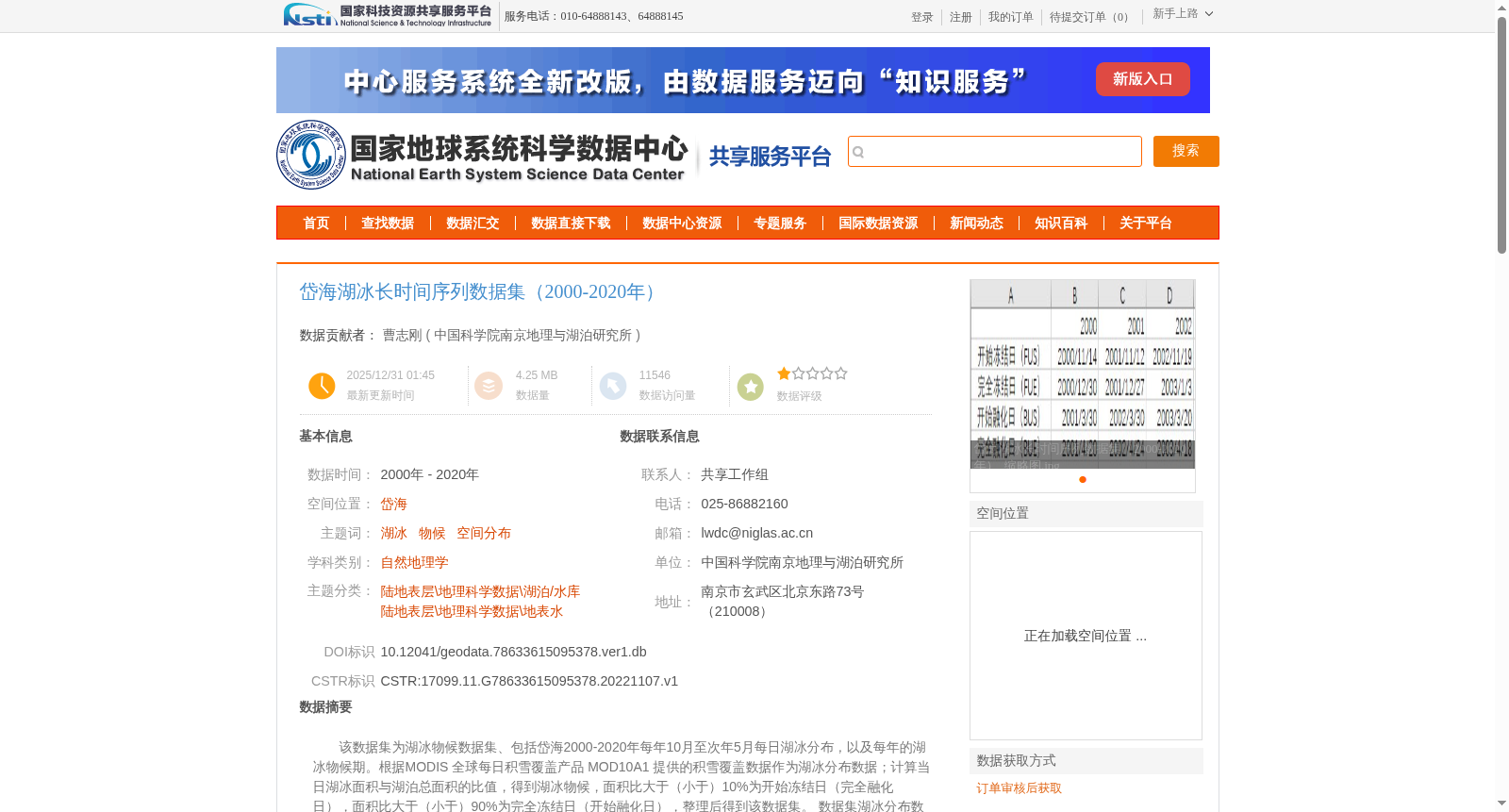The image size is (1509, 812).
Task: Click the orange carousel dot indicator
Action: pyautogui.click(x=1083, y=480)
